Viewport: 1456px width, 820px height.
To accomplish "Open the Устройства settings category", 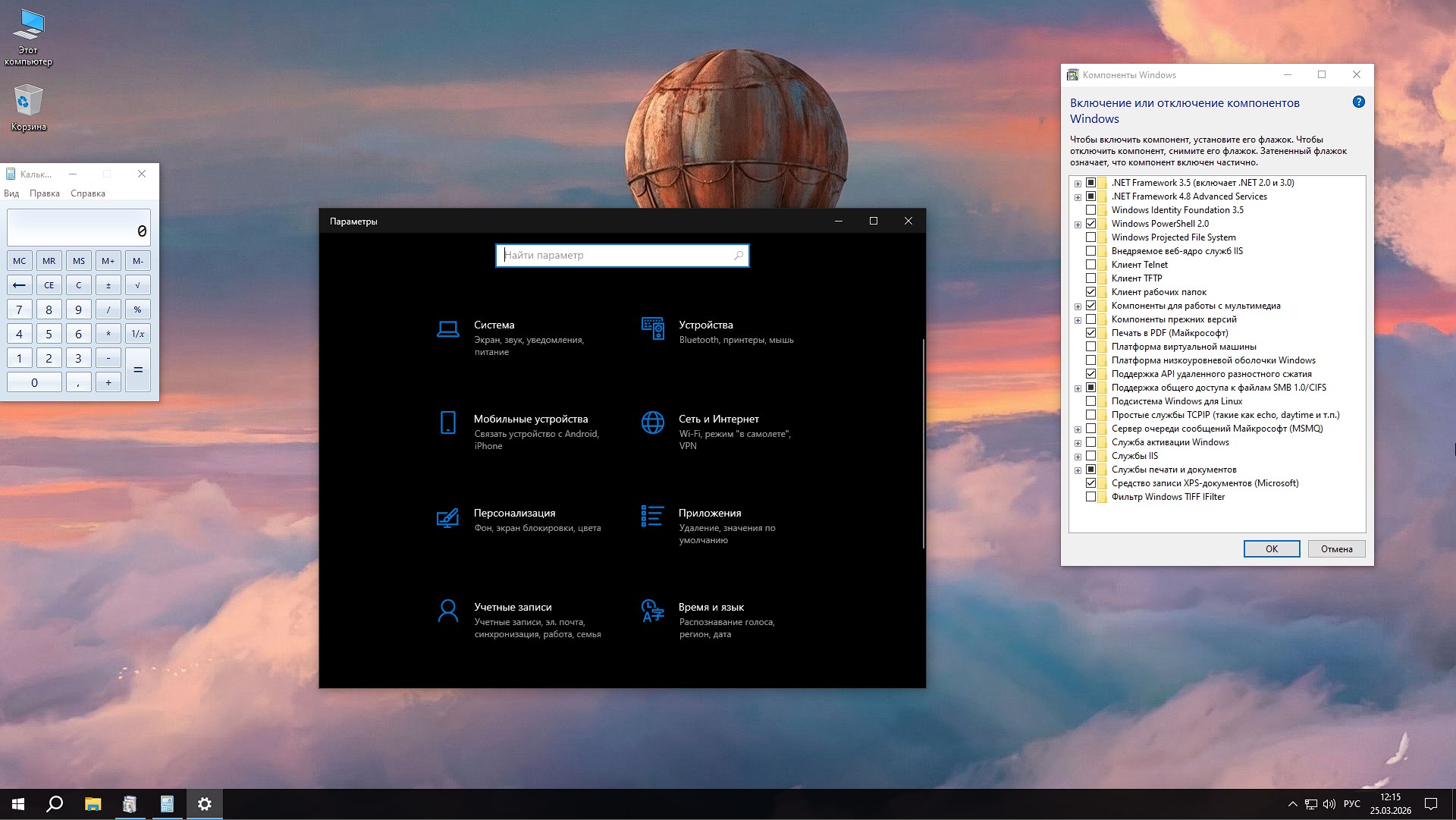I will tap(705, 325).
